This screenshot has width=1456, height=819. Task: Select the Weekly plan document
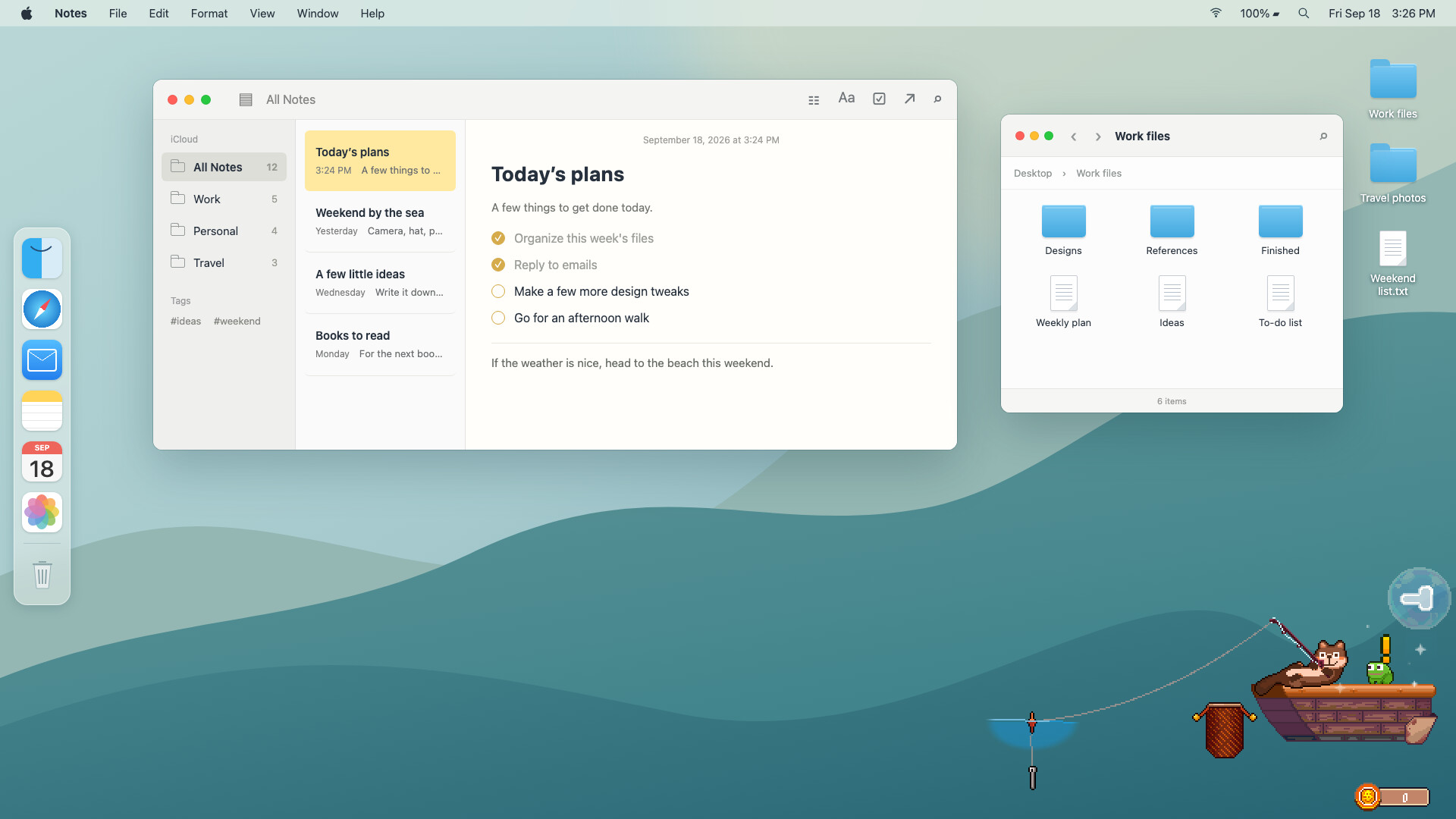1063,302
